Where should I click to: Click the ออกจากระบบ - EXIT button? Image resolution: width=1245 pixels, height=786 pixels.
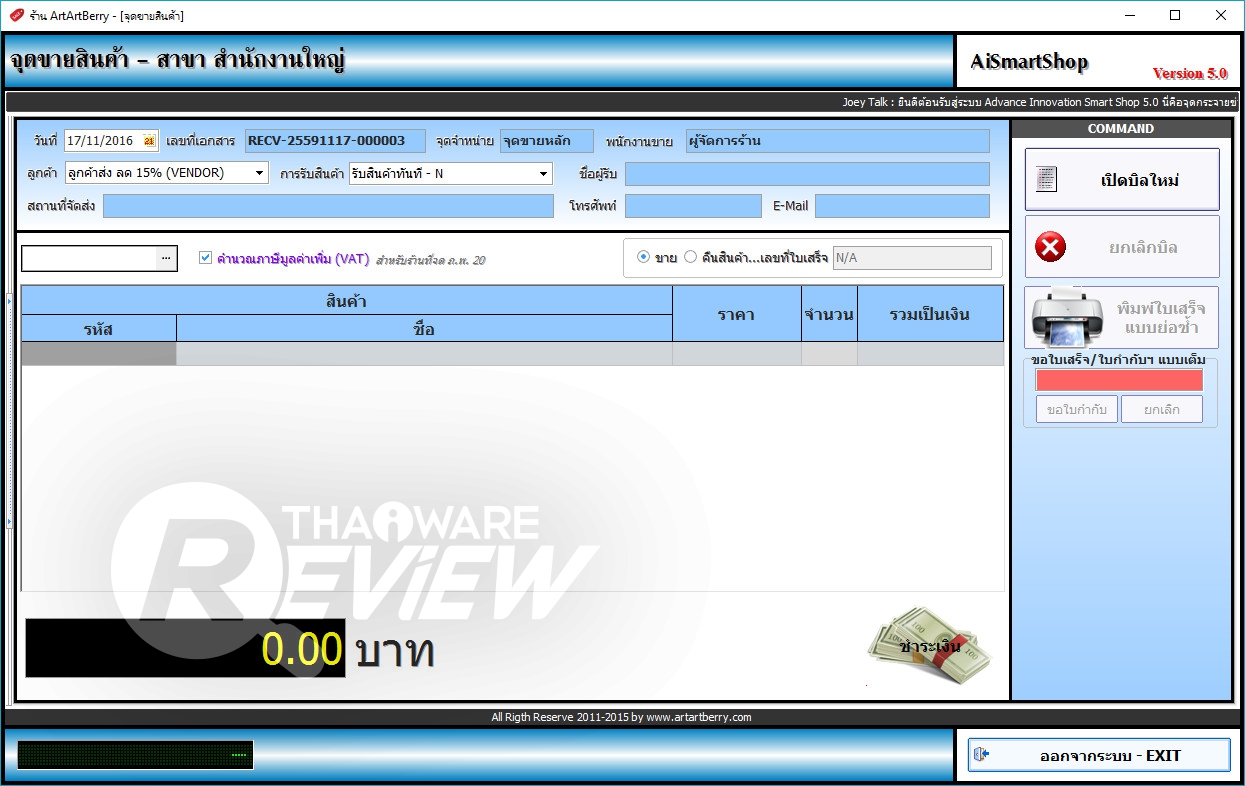pyautogui.click(x=1099, y=755)
